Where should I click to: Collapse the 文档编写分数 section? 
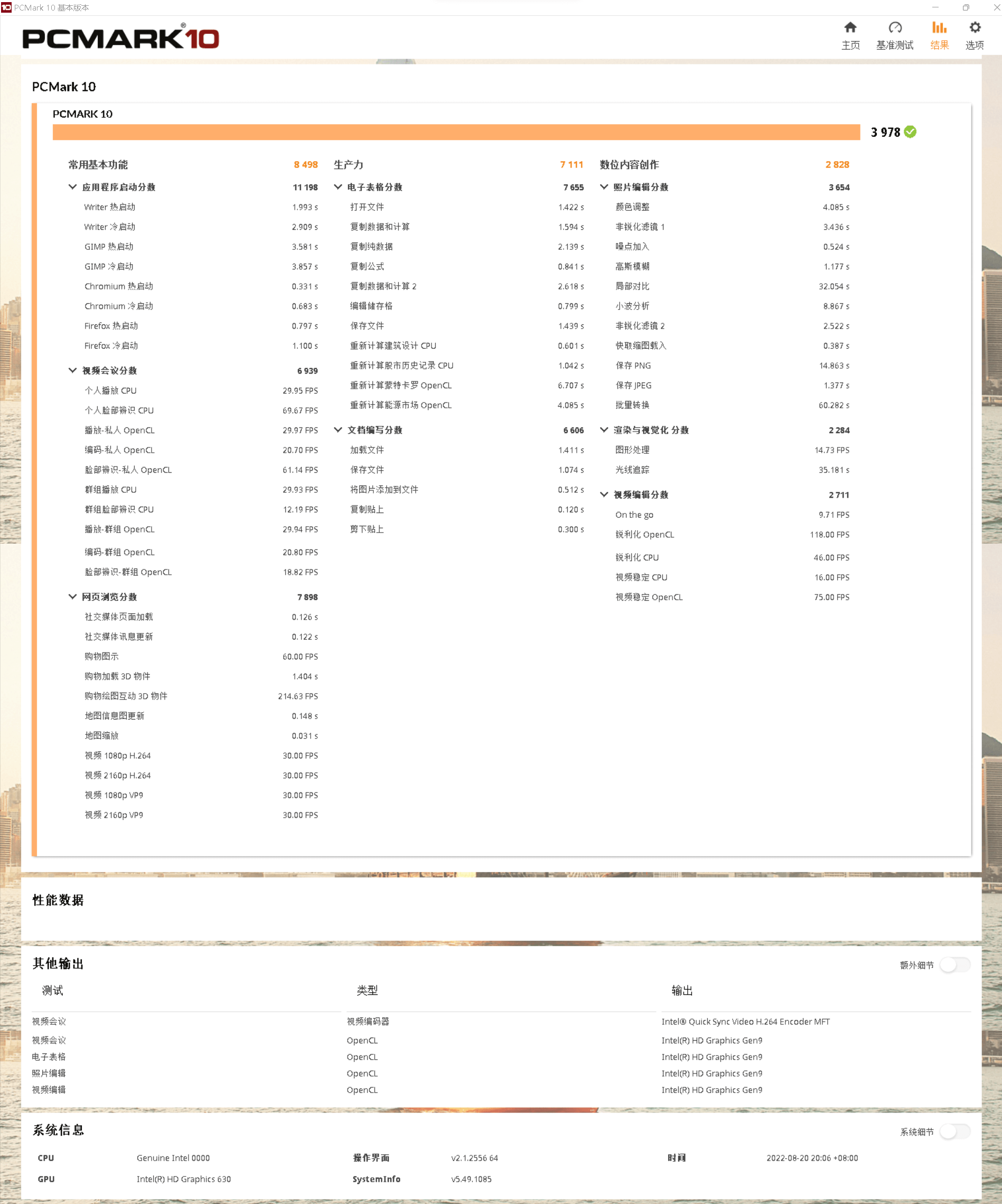(x=338, y=430)
